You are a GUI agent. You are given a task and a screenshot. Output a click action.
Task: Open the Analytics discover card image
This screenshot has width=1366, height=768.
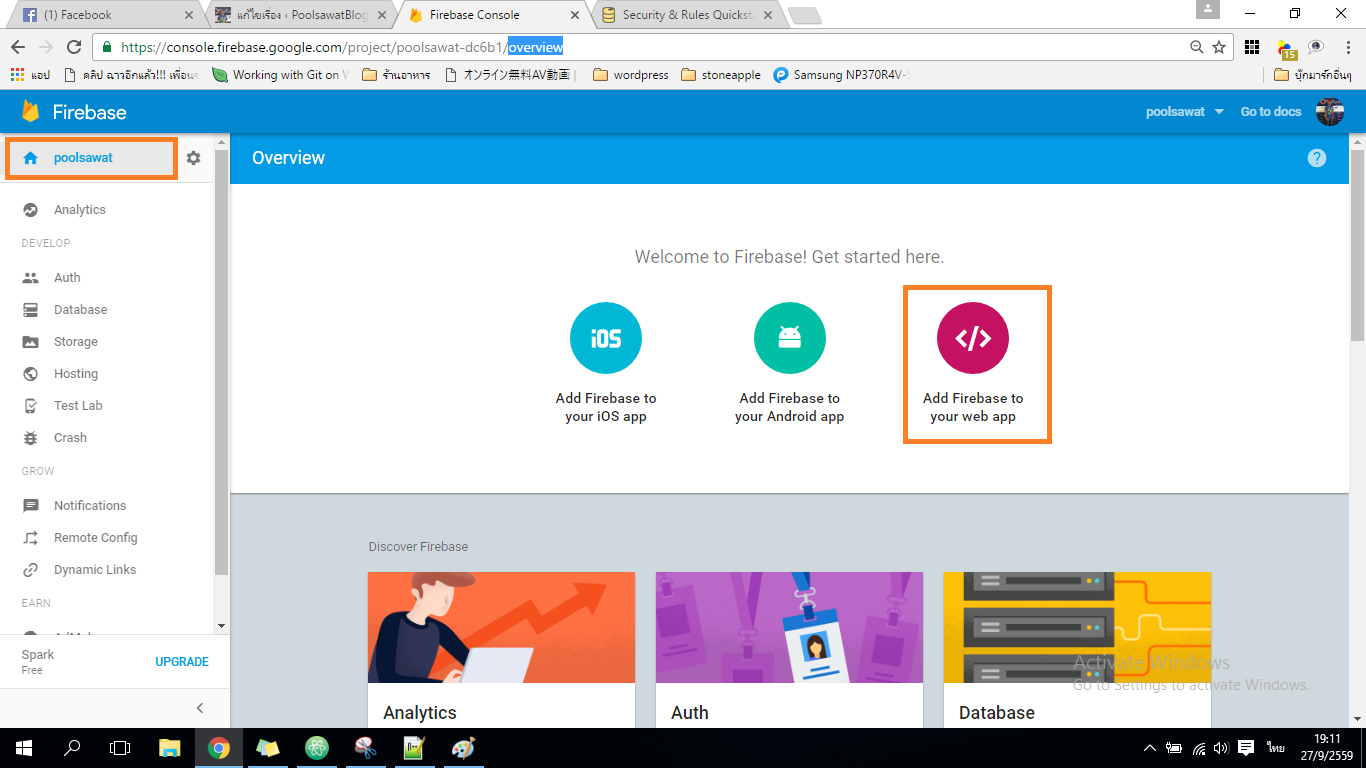(501, 627)
